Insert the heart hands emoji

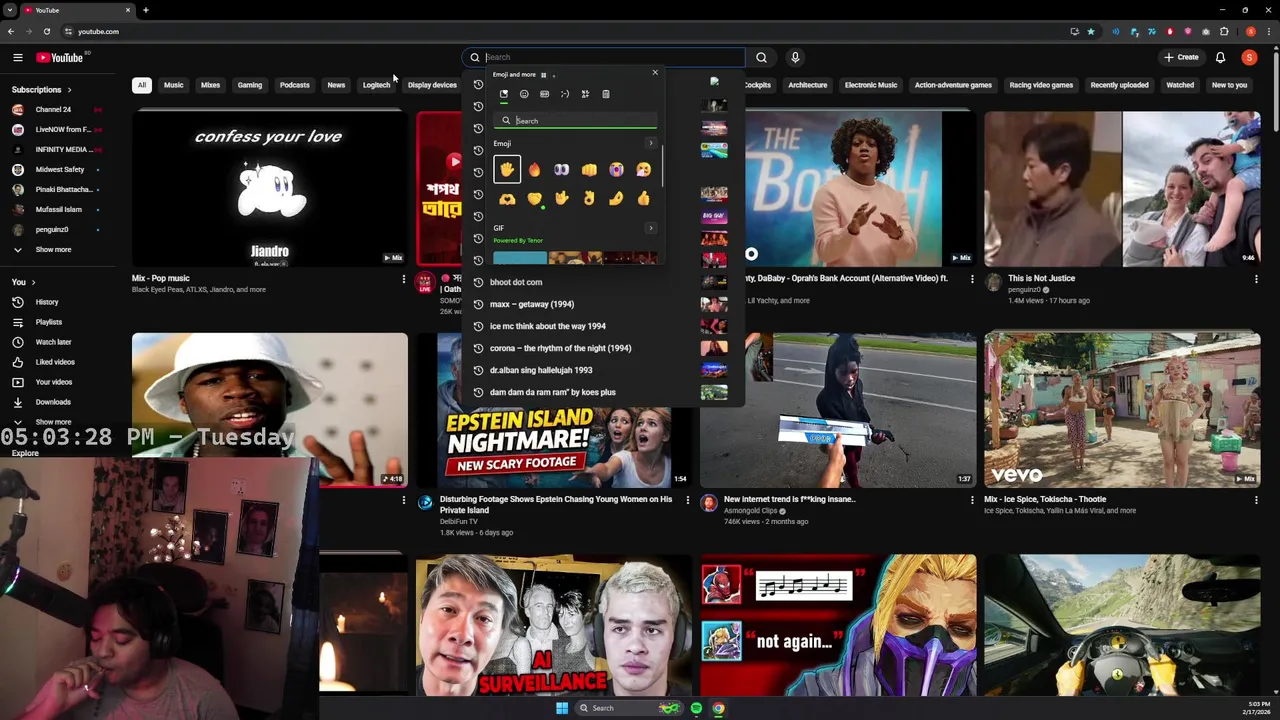pos(507,199)
